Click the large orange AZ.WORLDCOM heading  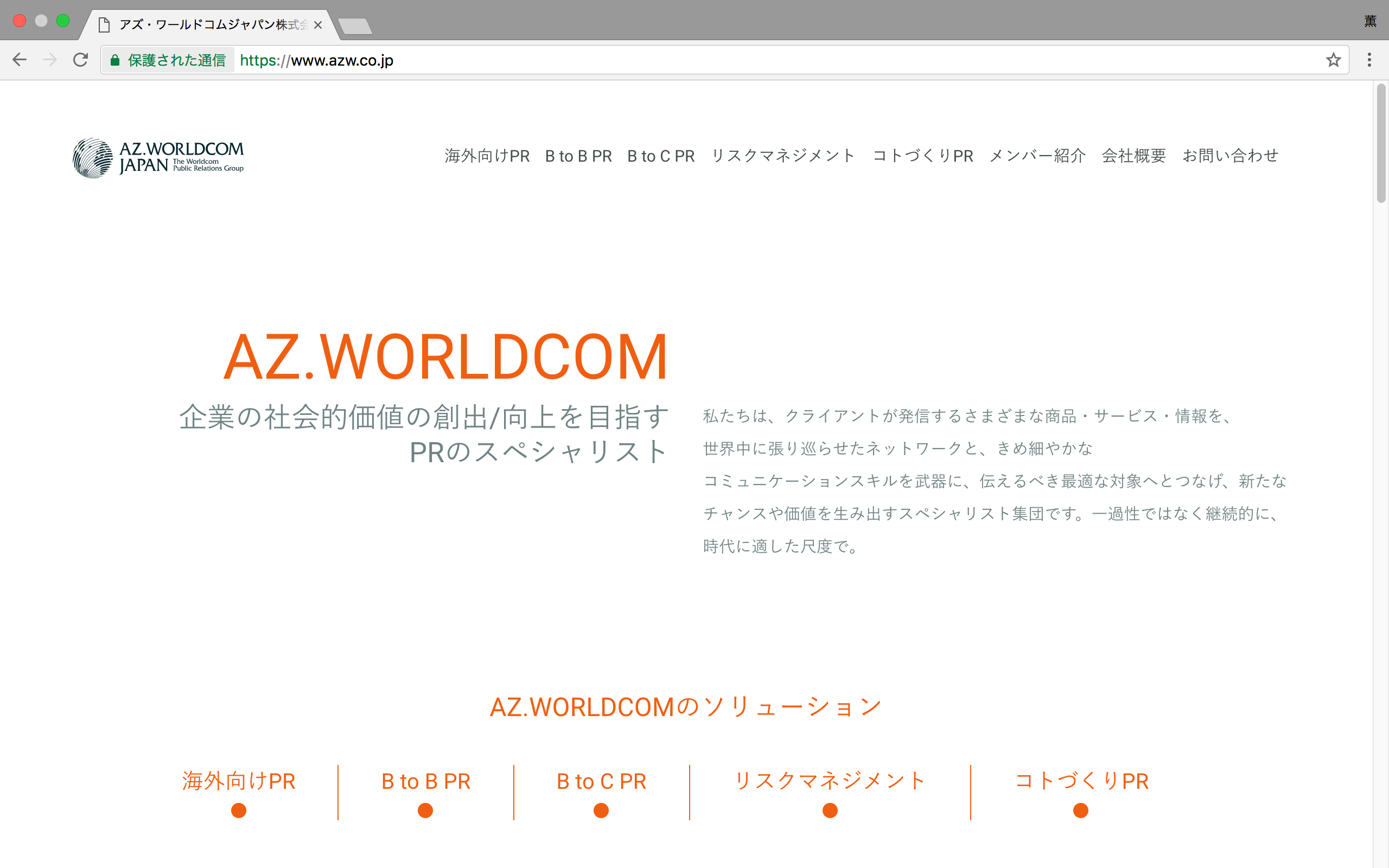tap(445, 357)
